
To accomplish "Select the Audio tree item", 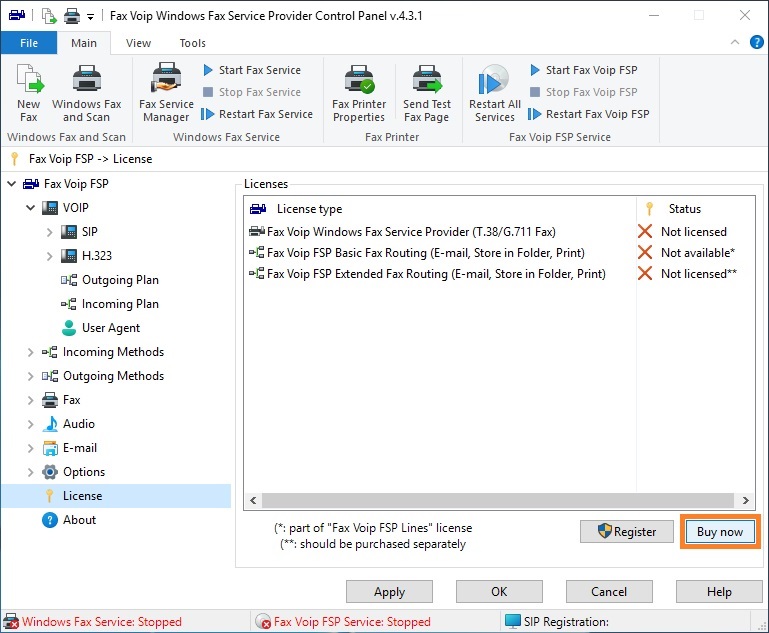I will [x=68, y=424].
